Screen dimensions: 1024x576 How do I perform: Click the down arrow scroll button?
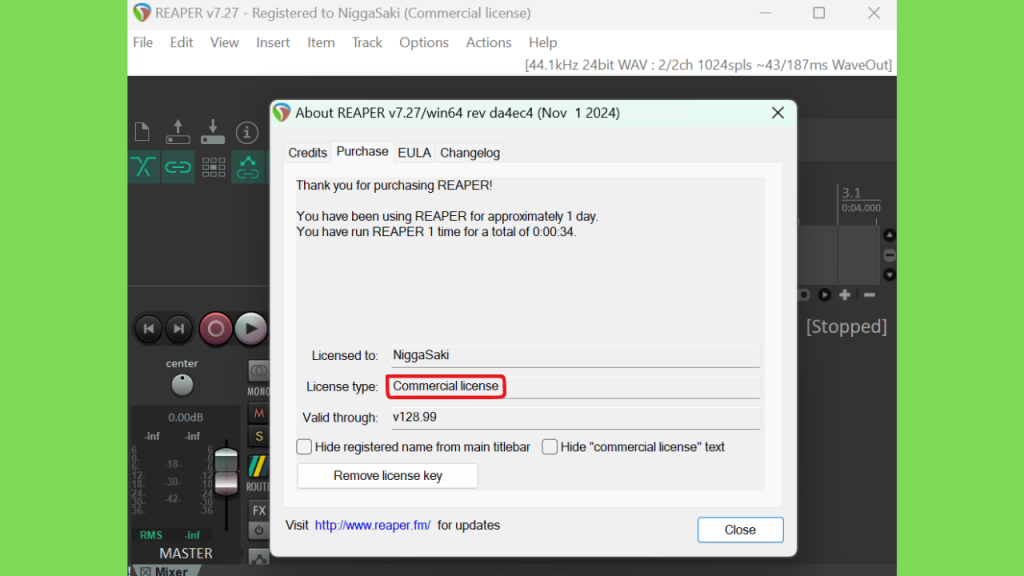[889, 275]
